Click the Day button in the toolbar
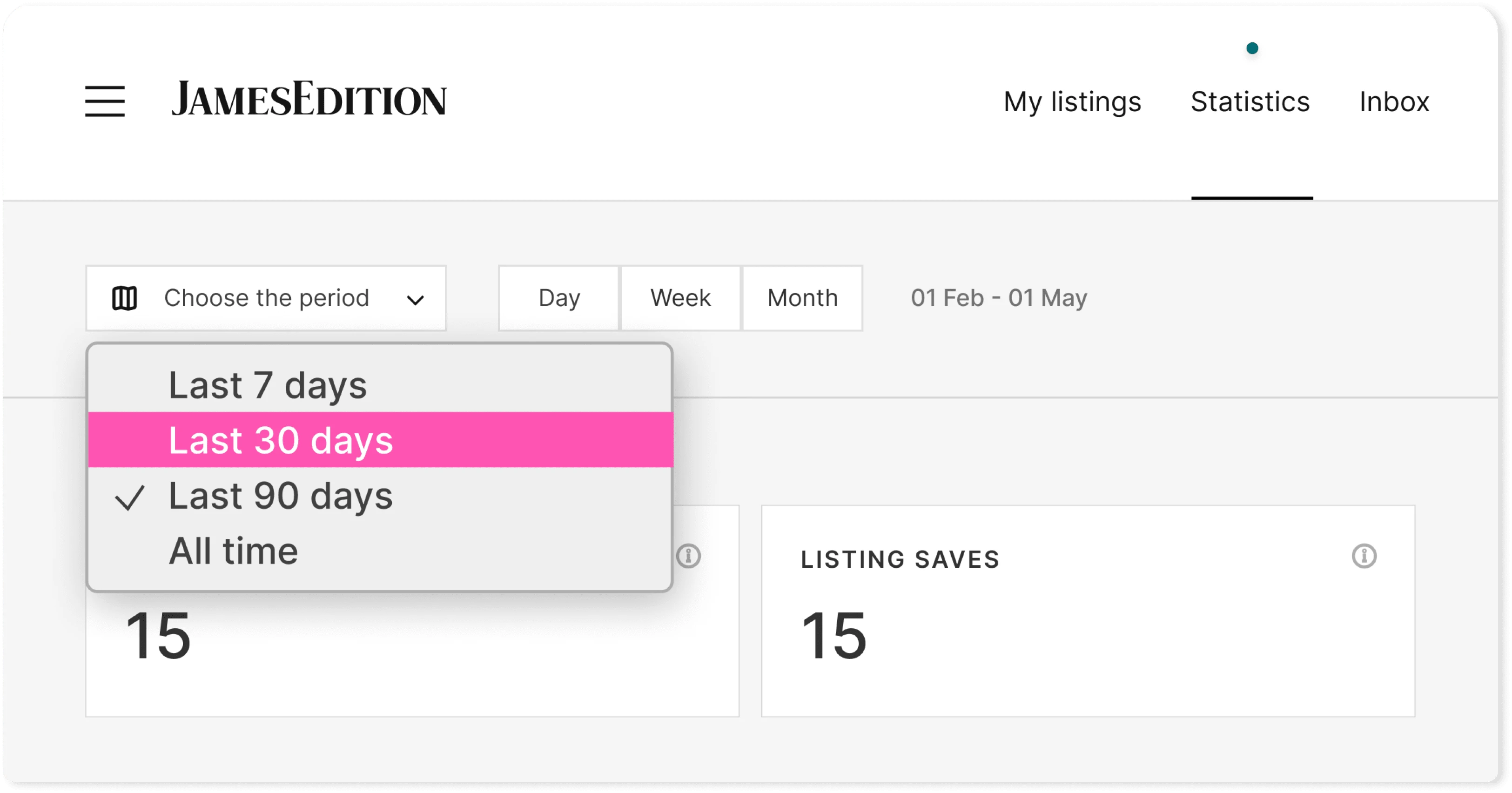Viewport: 1512px width, 793px height. coord(558,298)
